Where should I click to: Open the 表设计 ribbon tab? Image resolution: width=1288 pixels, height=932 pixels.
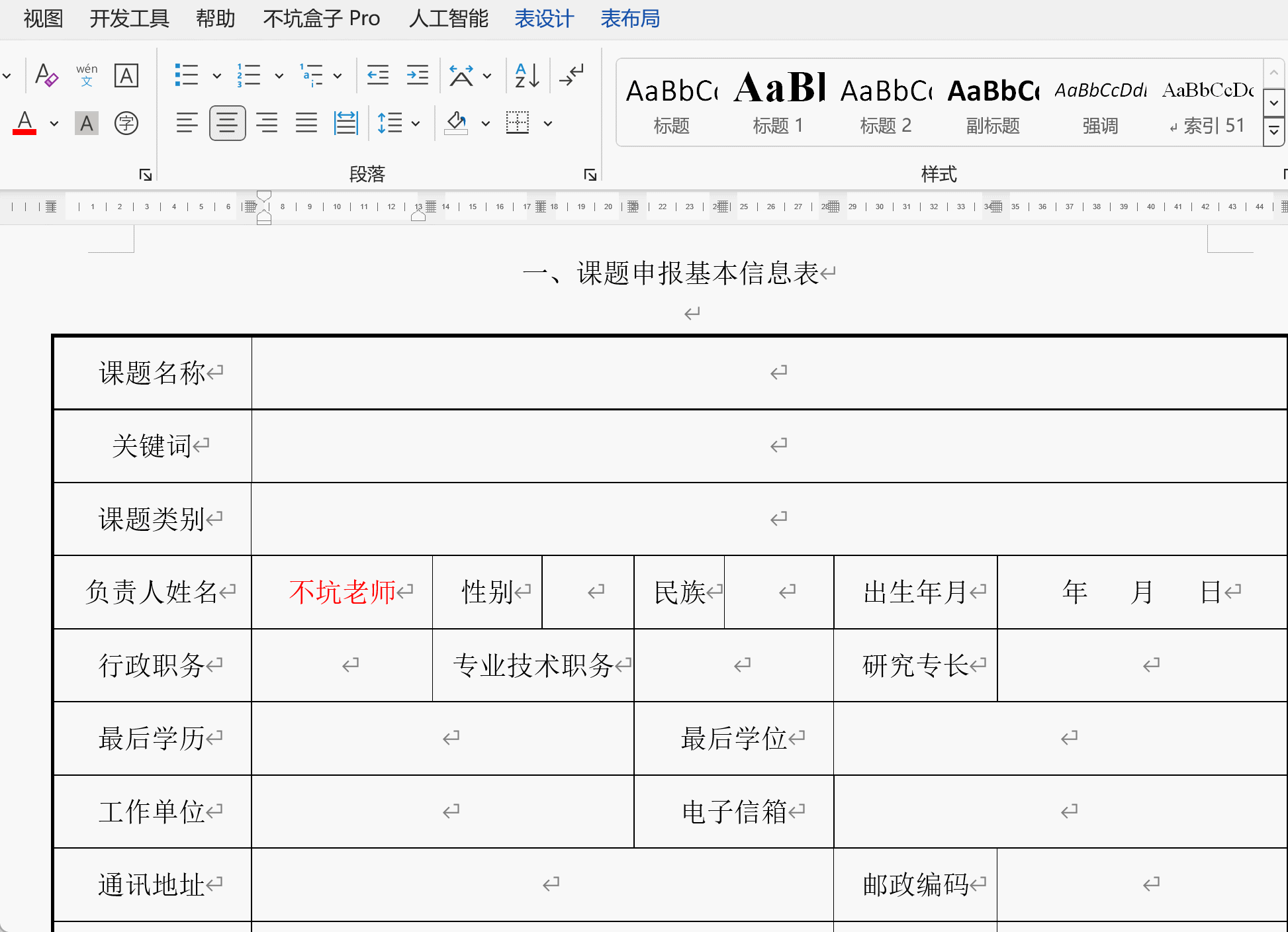point(544,19)
